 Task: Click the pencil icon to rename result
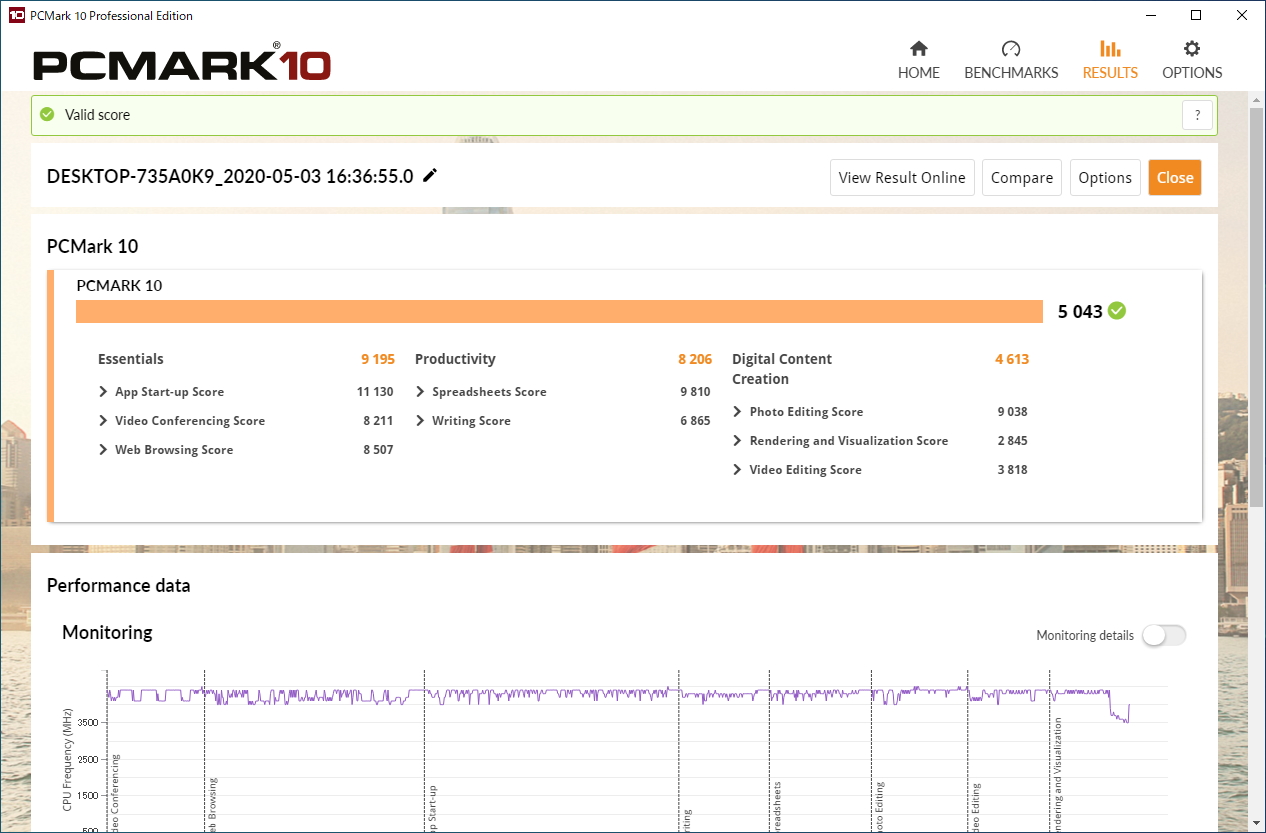point(430,176)
